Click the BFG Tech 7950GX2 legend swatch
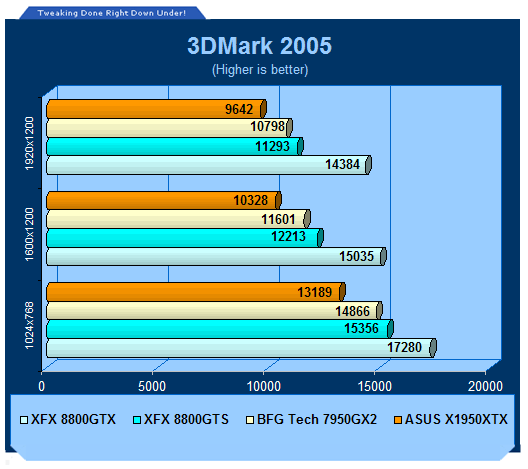The height and width of the screenshot is (469, 528). pyautogui.click(x=250, y=421)
